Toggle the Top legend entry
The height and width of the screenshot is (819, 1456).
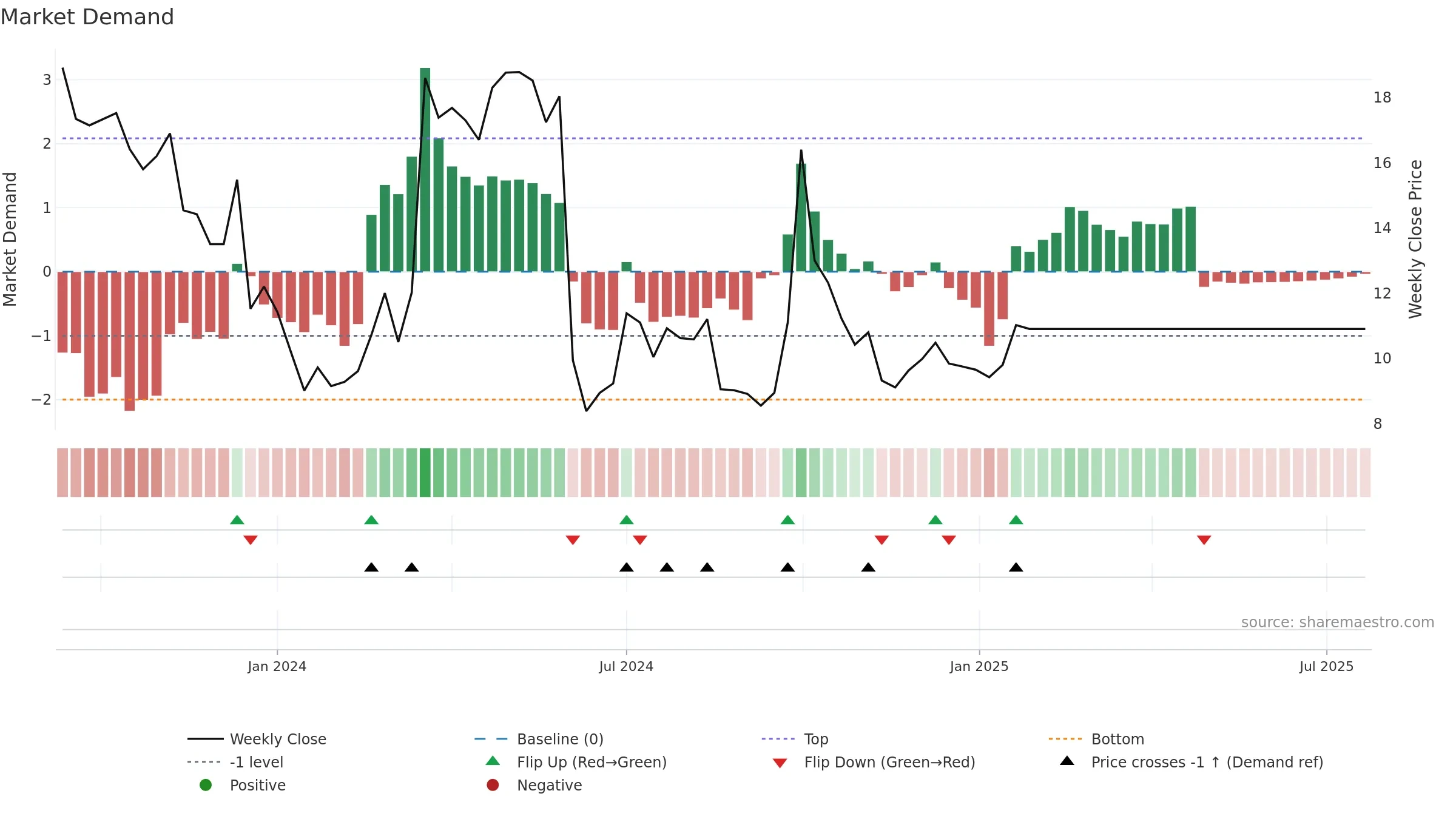pos(795,739)
